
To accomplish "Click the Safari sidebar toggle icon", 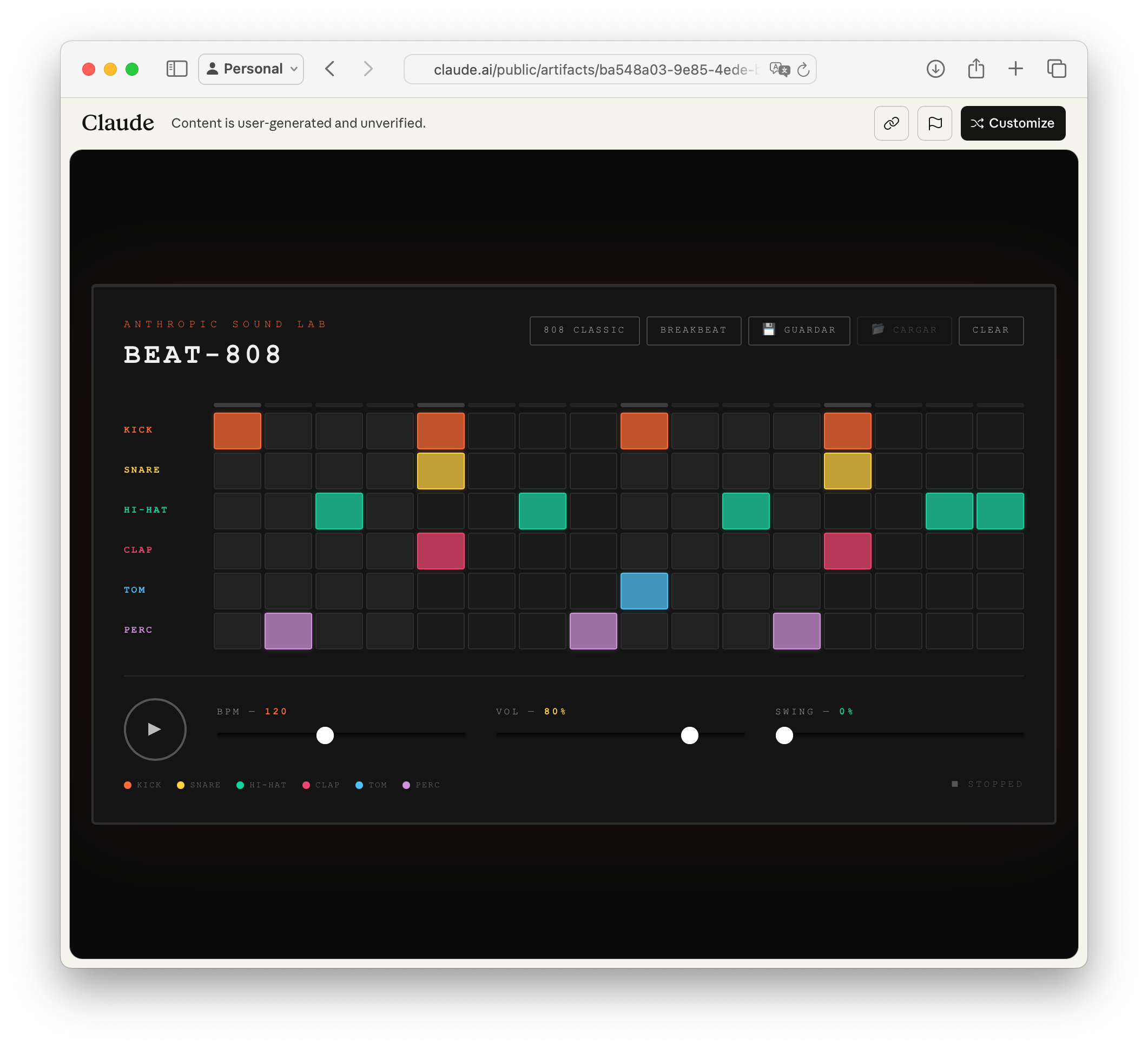I will 176,69.
